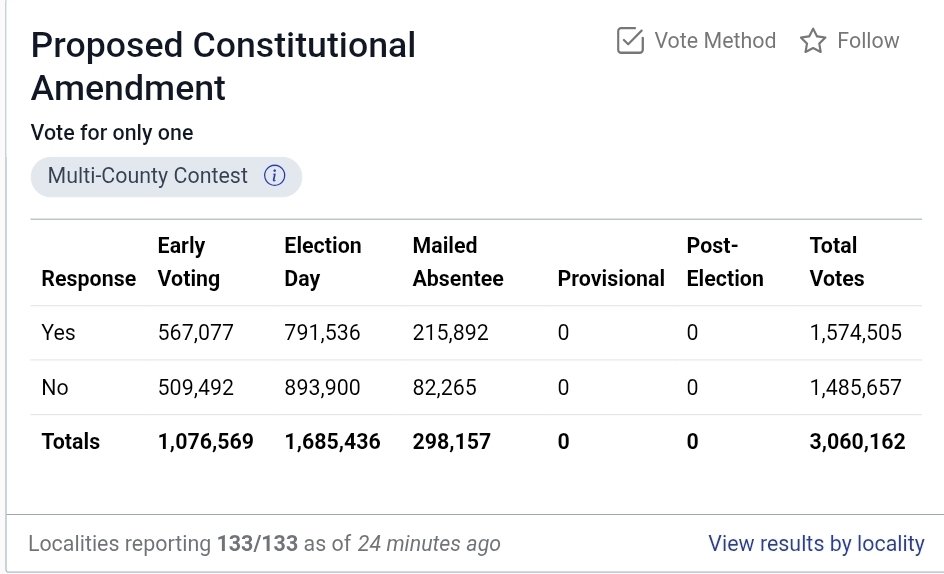Click the Yes total votes 1,574,505 cell

(856, 332)
